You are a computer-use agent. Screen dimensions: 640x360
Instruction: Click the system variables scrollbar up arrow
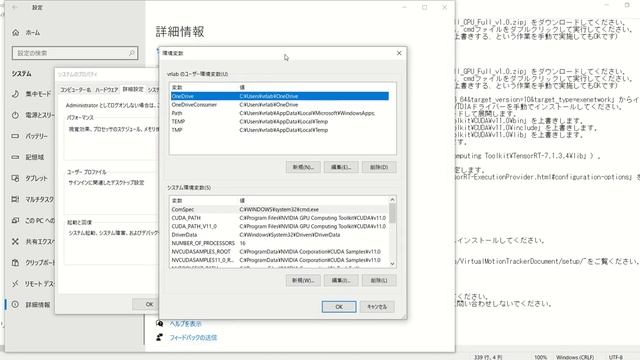392,200
